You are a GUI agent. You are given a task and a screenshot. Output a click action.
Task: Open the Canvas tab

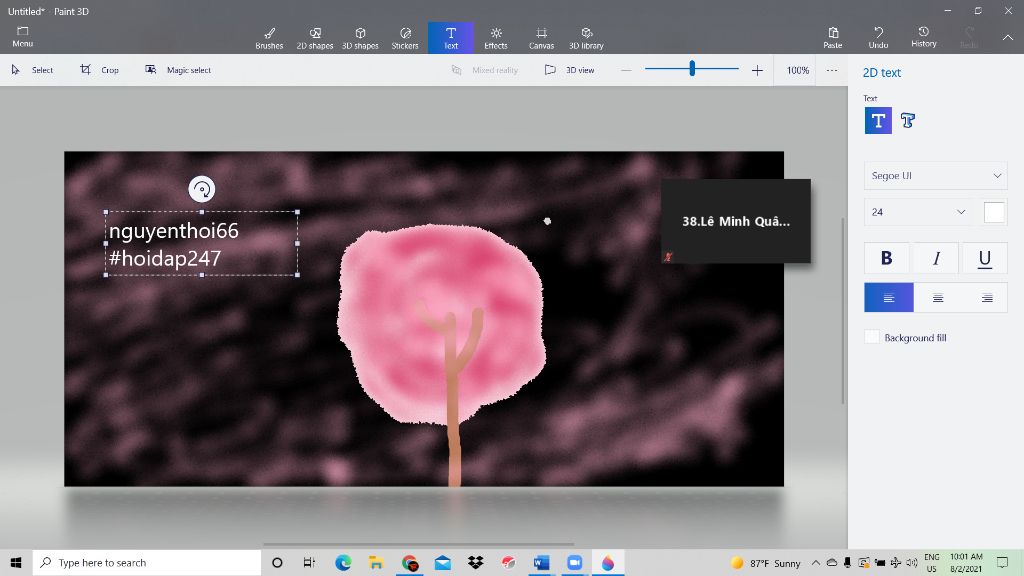click(541, 38)
